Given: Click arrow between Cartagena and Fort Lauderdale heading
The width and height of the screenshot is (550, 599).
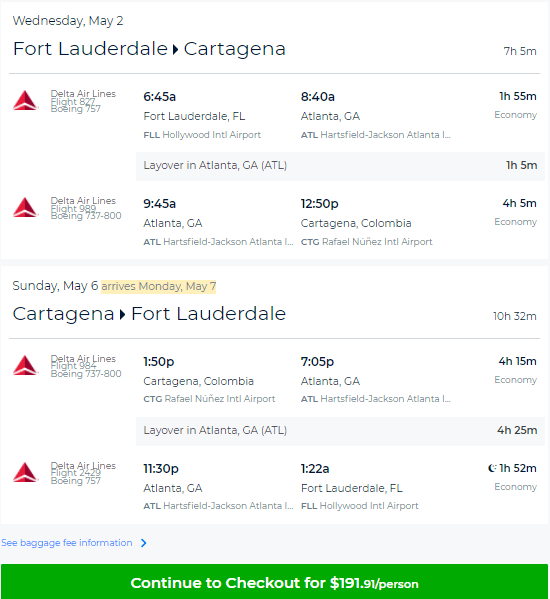Looking at the screenshot, I should [x=122, y=314].
